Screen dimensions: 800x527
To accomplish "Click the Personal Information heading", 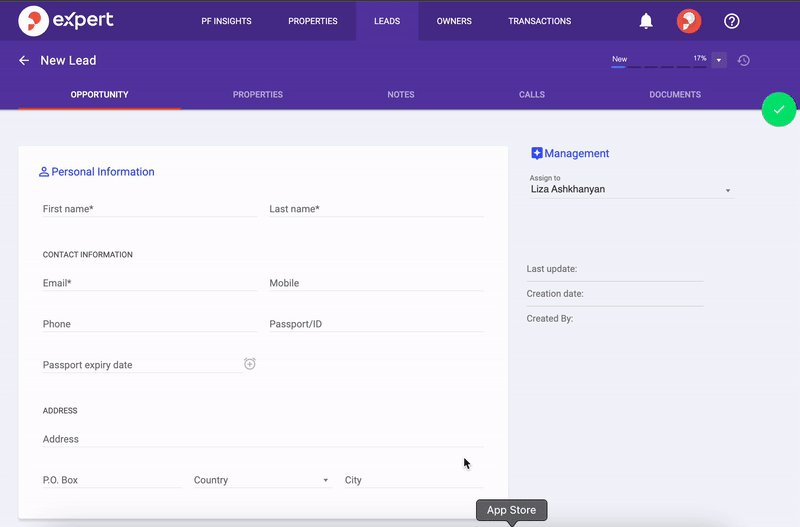I will pos(103,172).
